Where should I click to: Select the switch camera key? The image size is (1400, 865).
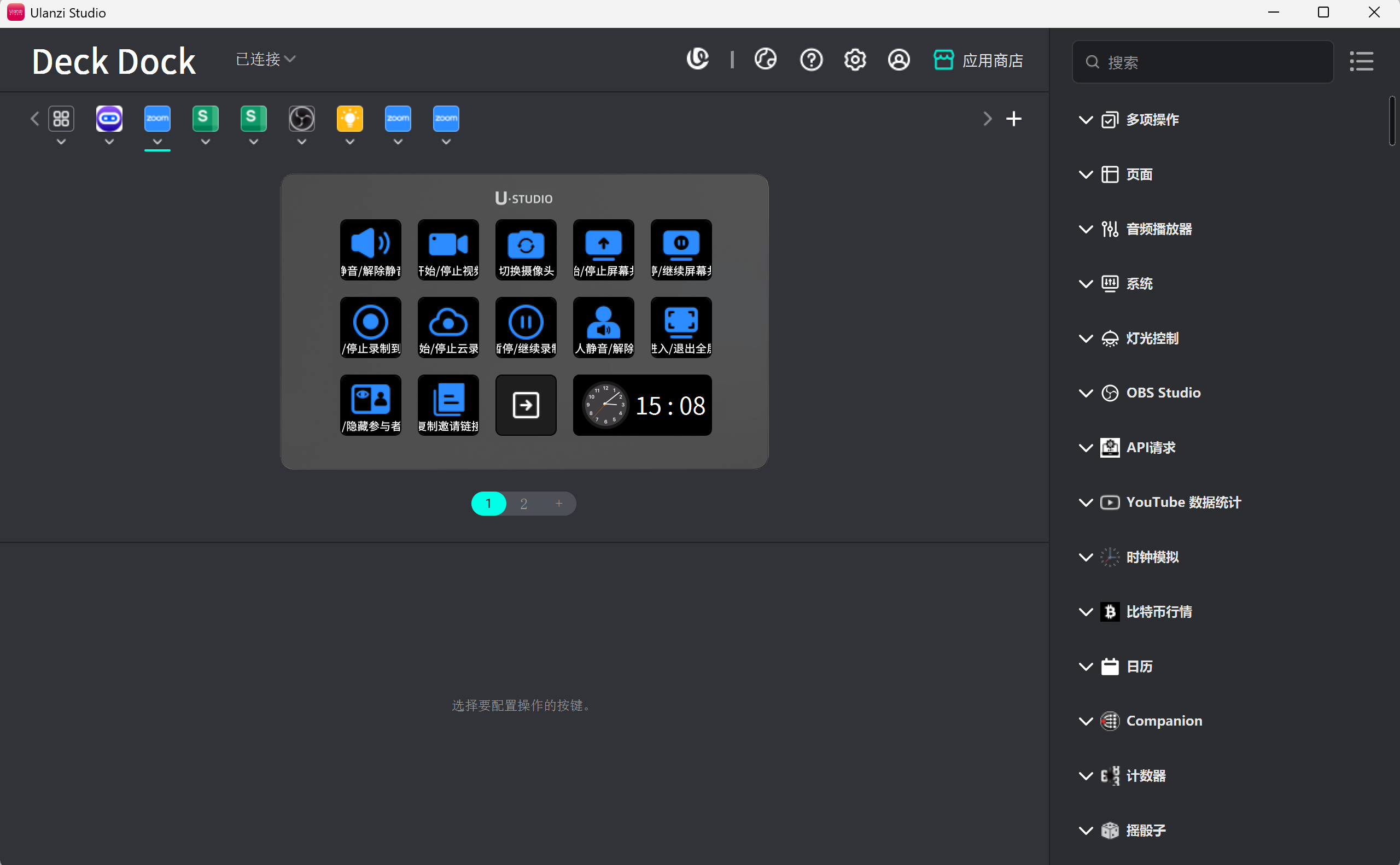point(525,249)
